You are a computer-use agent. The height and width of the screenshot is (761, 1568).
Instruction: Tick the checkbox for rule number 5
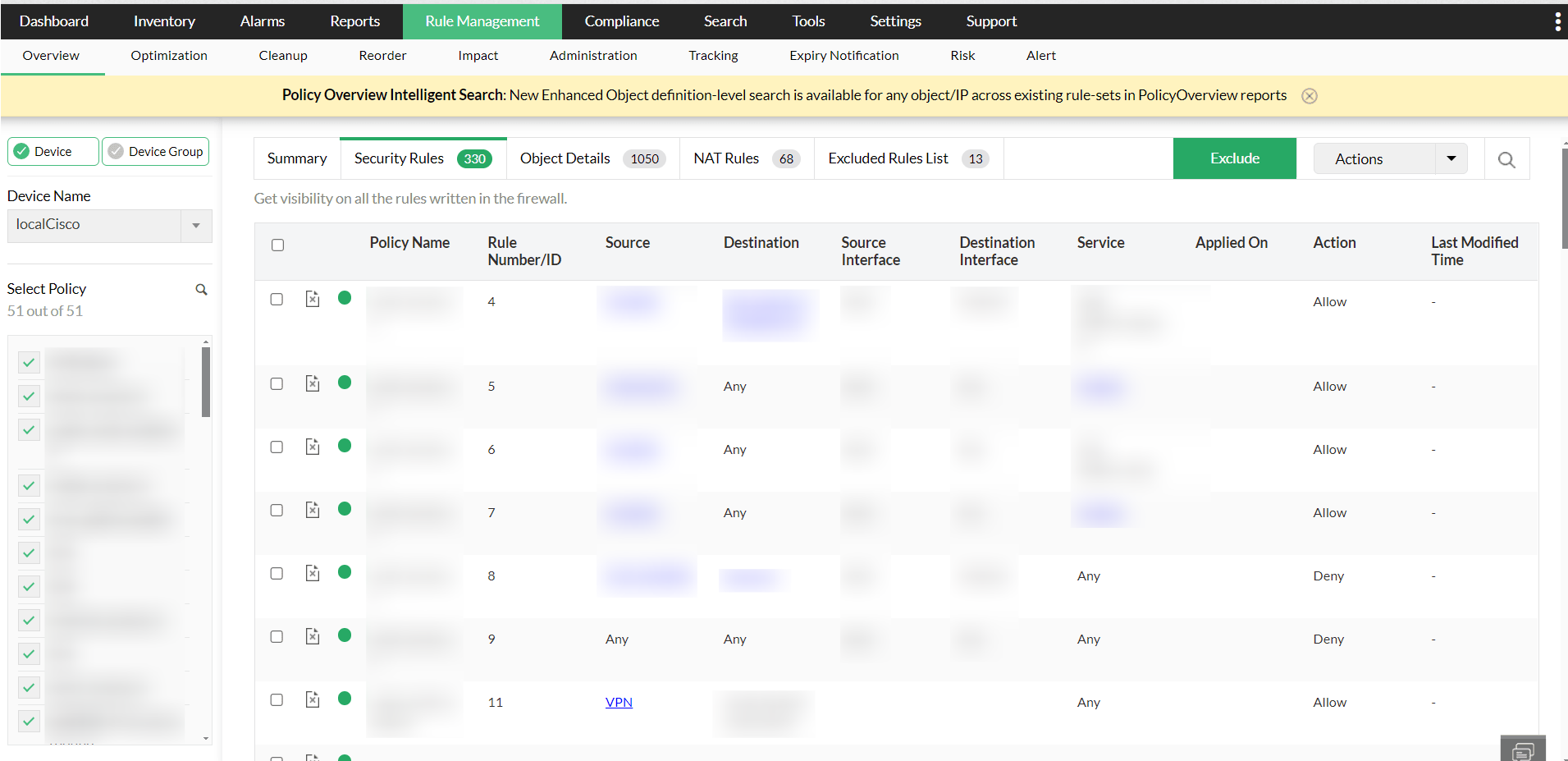[x=277, y=384]
